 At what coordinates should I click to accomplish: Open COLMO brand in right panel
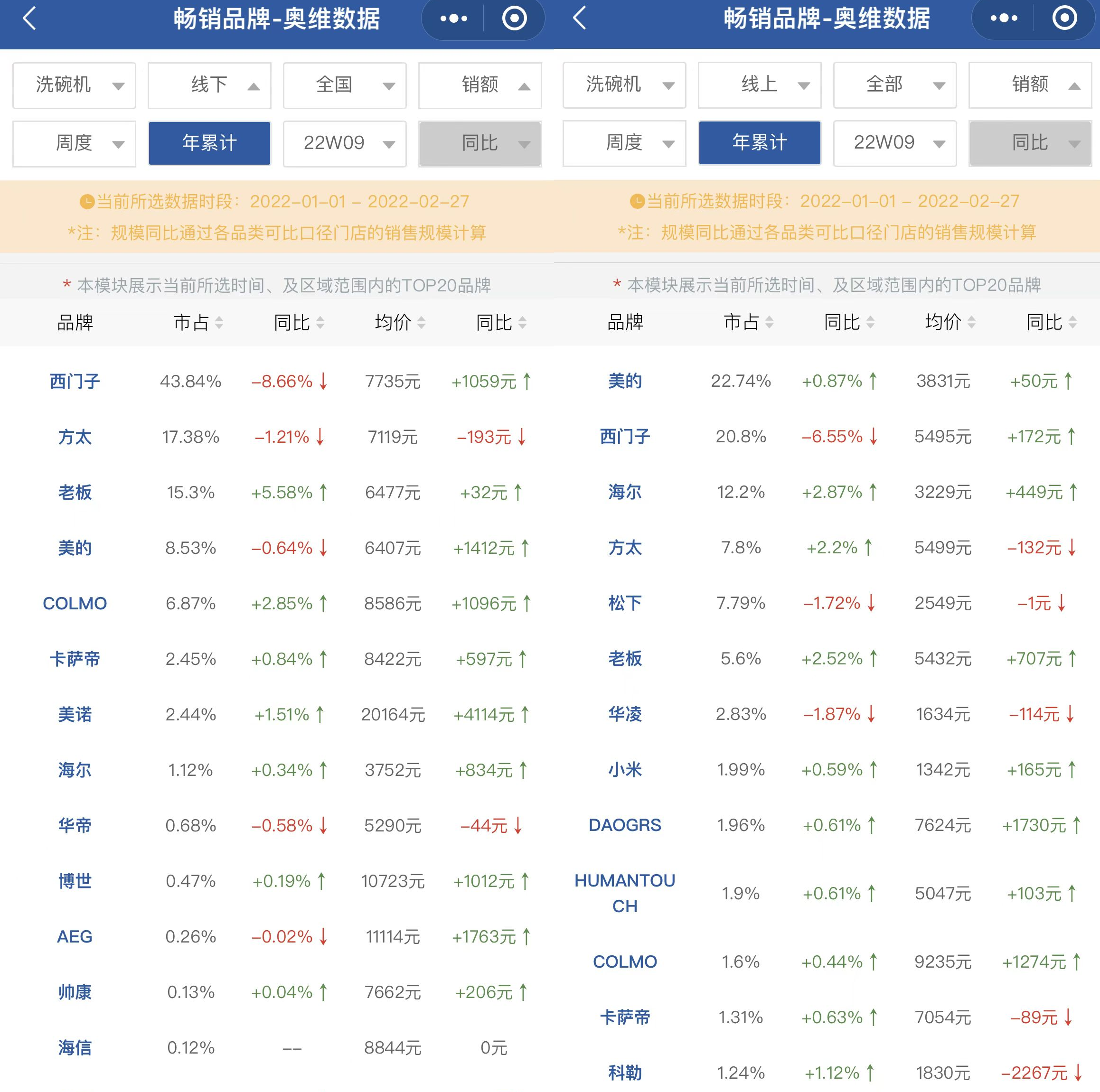point(625,961)
